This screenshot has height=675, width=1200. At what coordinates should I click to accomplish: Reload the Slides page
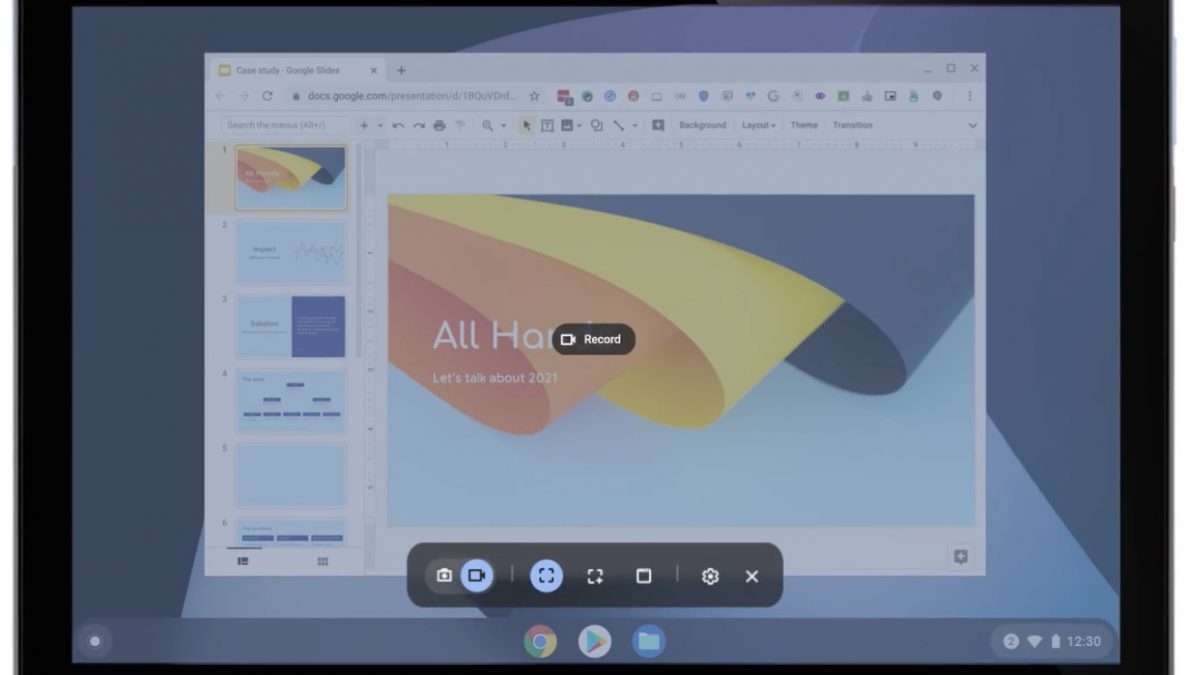(x=267, y=96)
